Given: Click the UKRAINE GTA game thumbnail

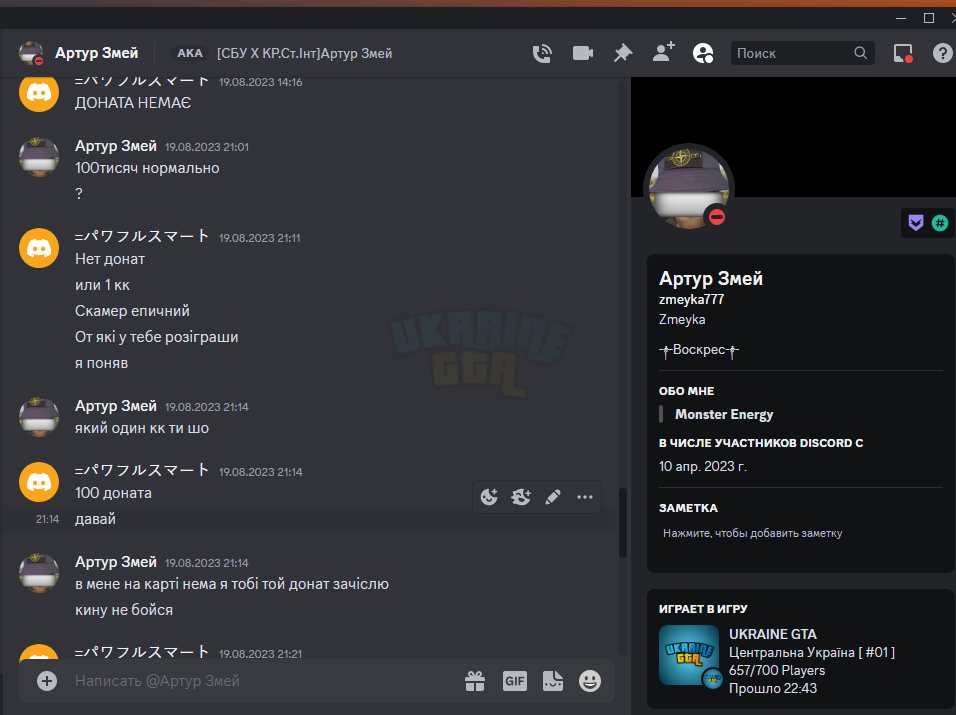Looking at the screenshot, I should [689, 655].
